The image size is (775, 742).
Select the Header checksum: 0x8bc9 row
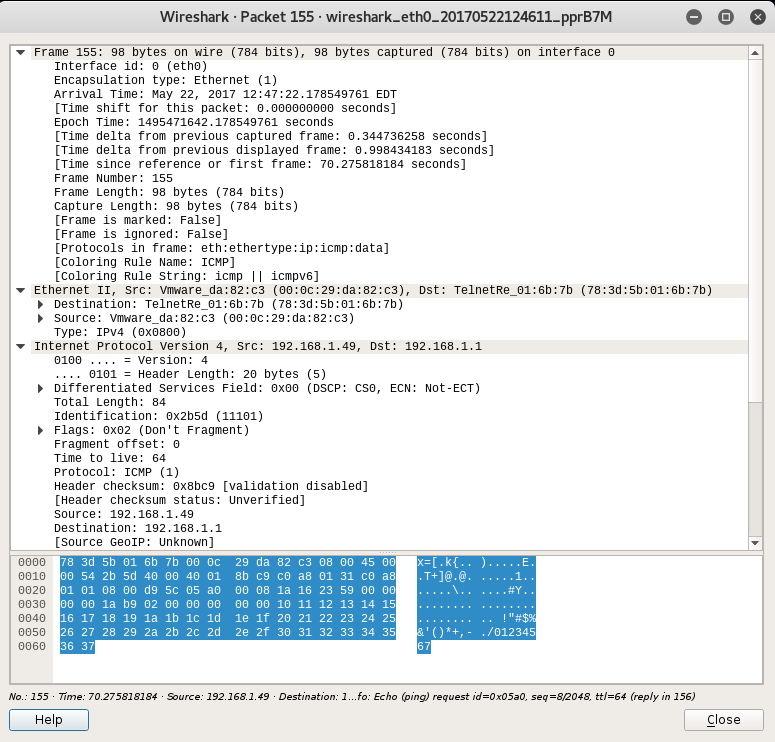pos(210,486)
